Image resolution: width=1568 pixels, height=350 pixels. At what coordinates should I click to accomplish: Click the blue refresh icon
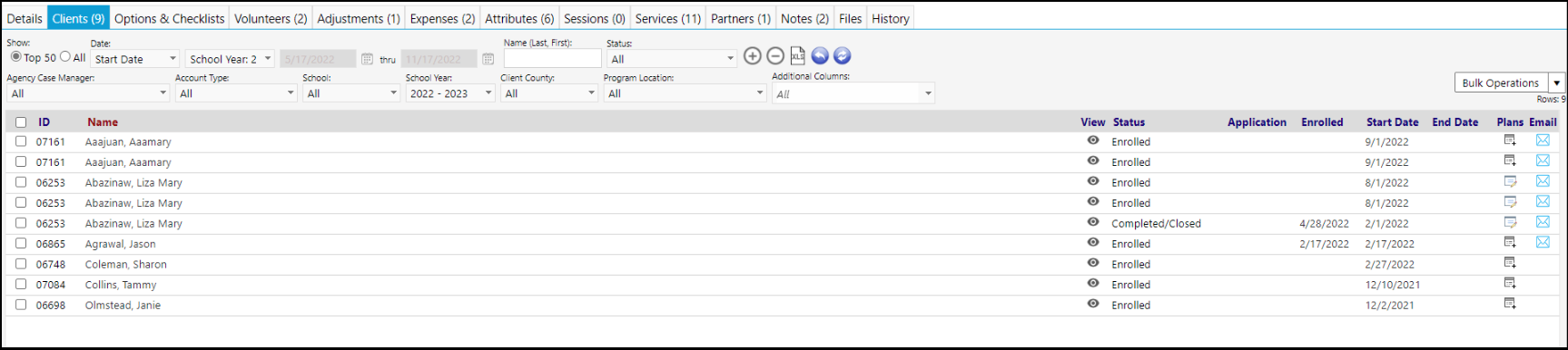pyautogui.click(x=842, y=56)
